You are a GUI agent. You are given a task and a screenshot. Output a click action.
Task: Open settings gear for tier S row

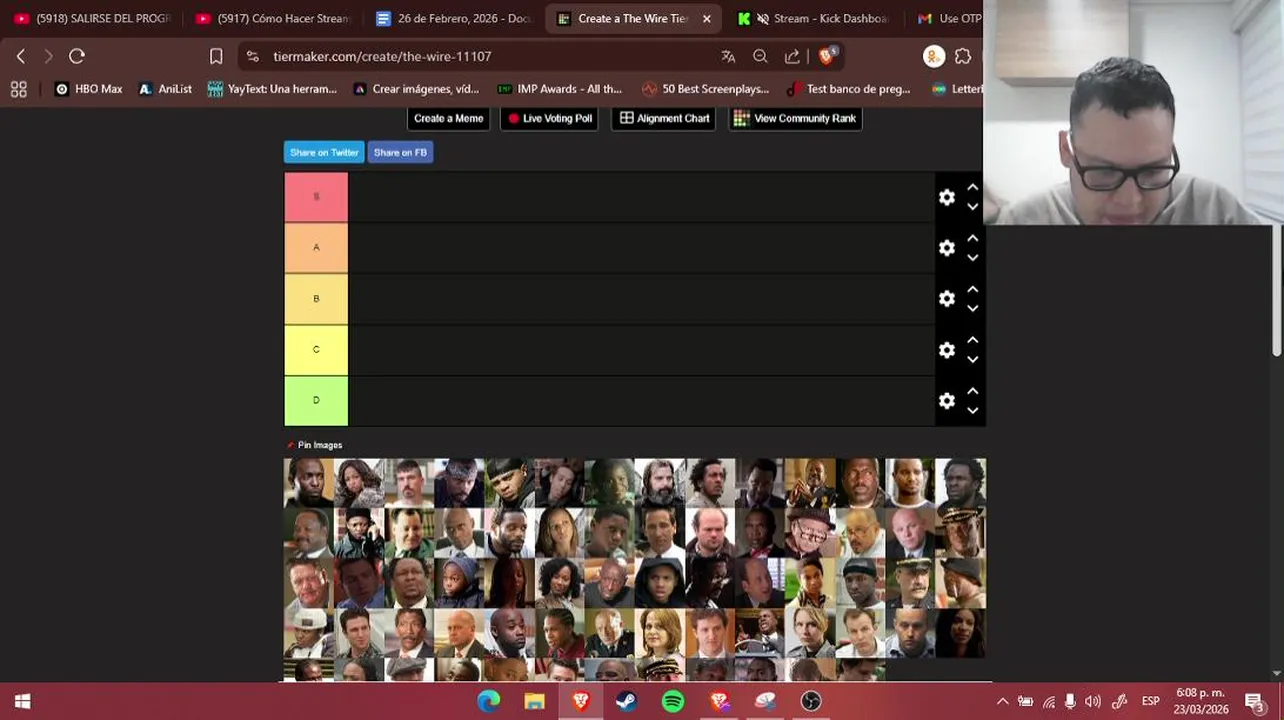coord(946,198)
